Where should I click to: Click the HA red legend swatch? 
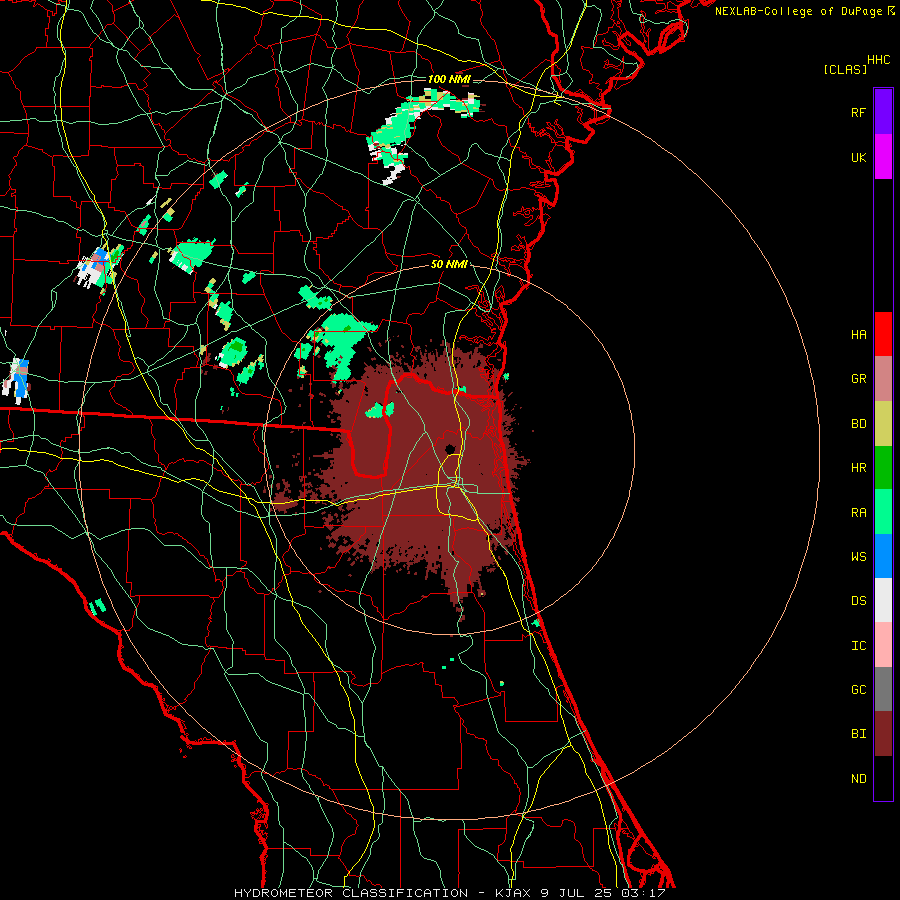tap(883, 334)
